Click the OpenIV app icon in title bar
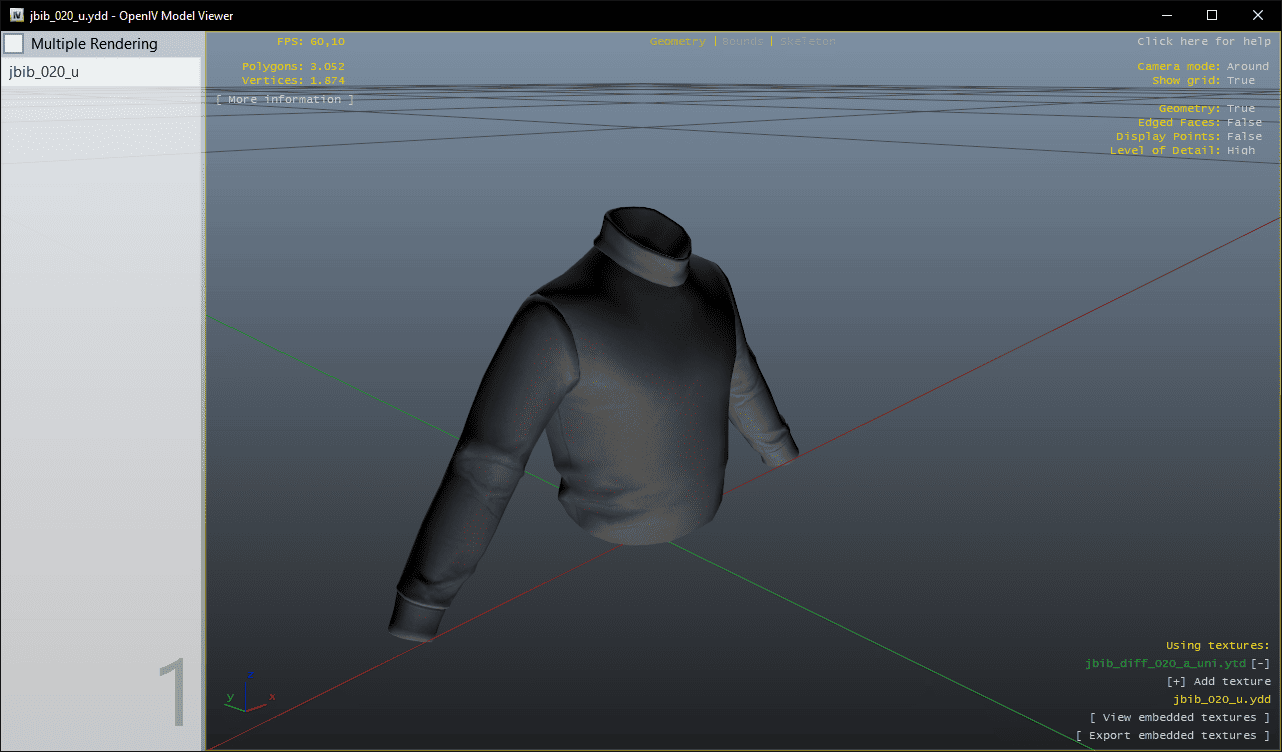This screenshot has height=752, width=1282. point(16,16)
